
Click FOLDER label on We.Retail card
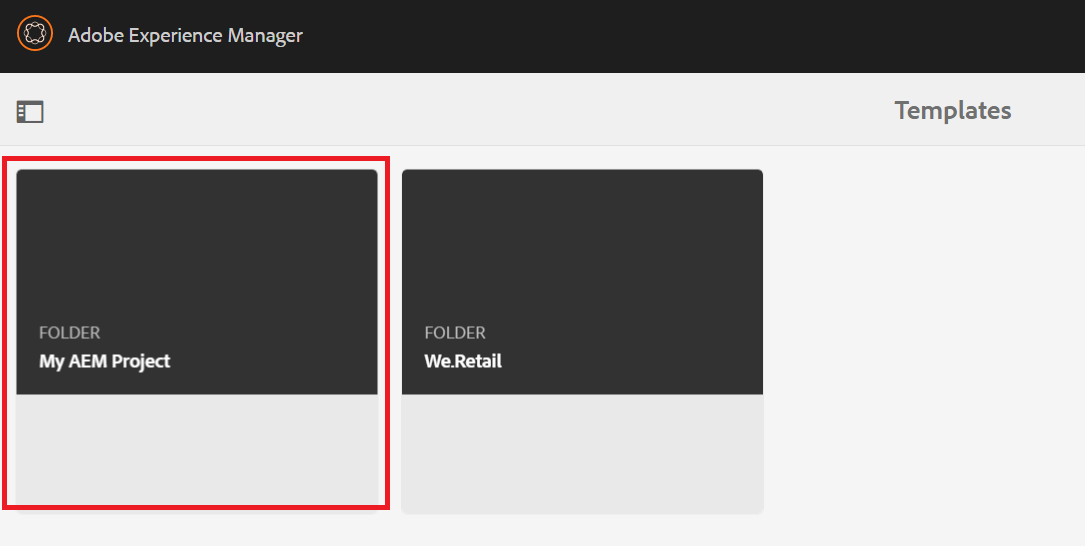tap(455, 333)
